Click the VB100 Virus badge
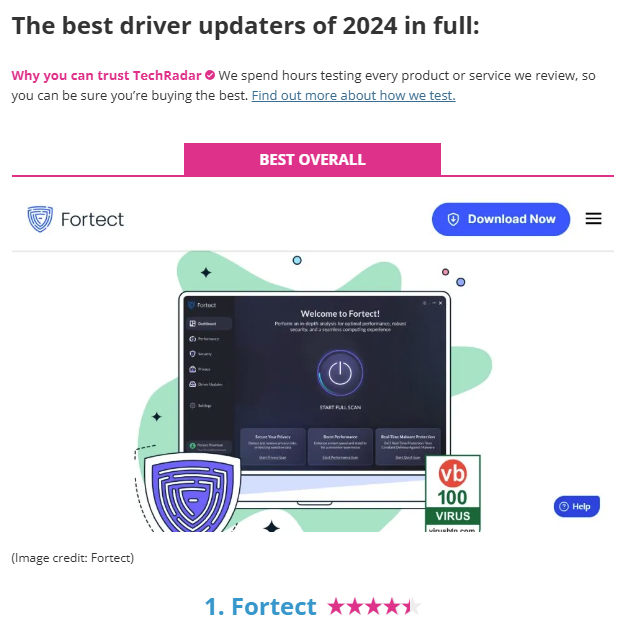 453,493
